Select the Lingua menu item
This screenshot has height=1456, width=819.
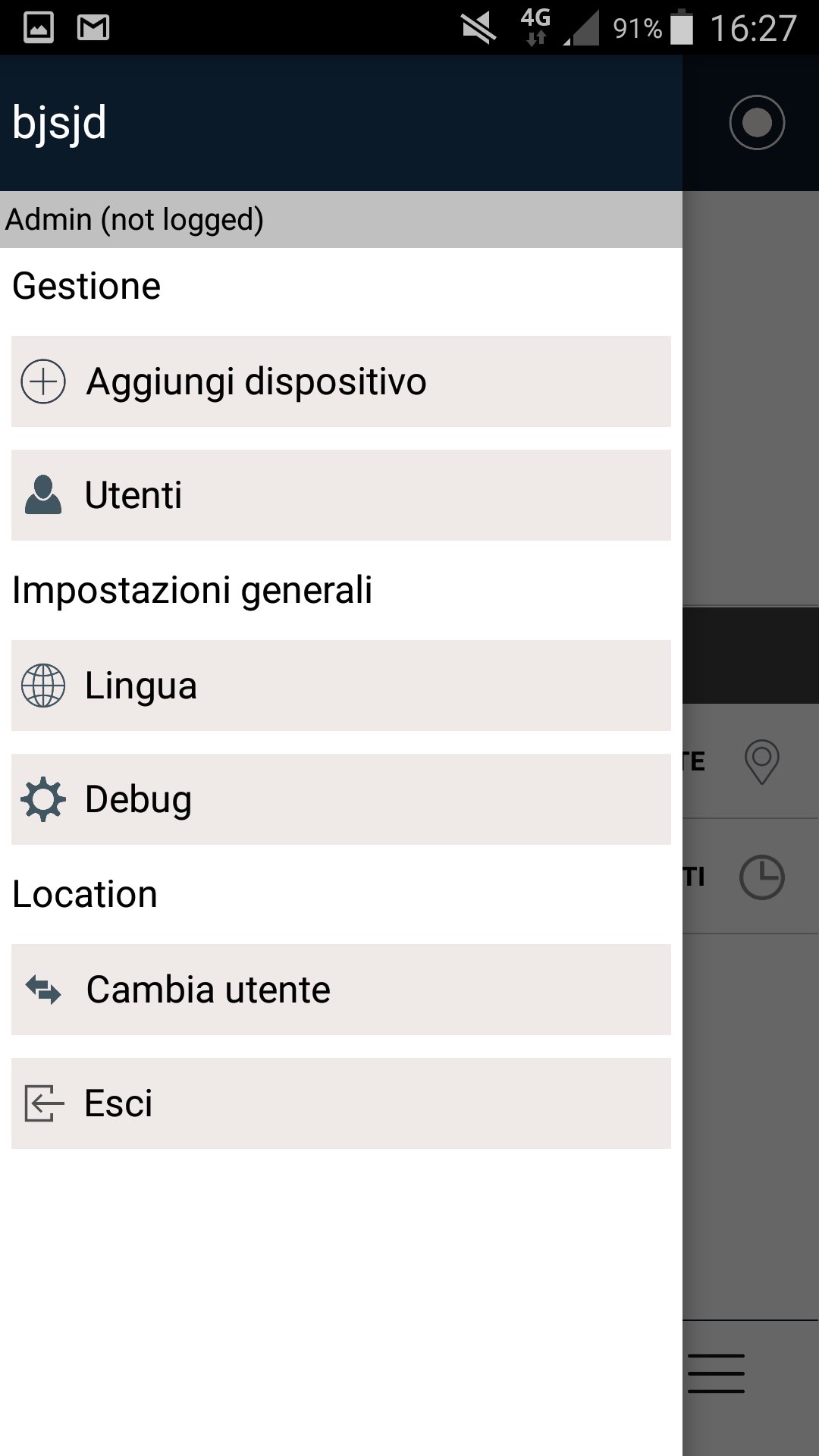[341, 686]
